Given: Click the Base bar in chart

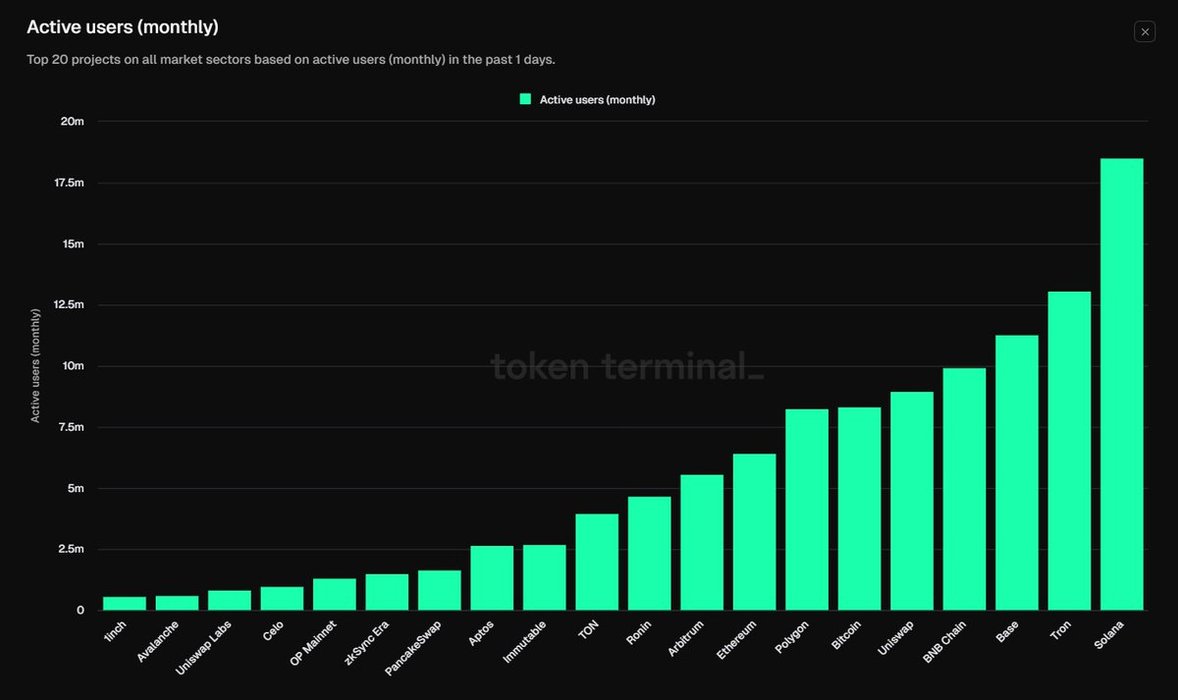Looking at the screenshot, I should click(x=1016, y=472).
